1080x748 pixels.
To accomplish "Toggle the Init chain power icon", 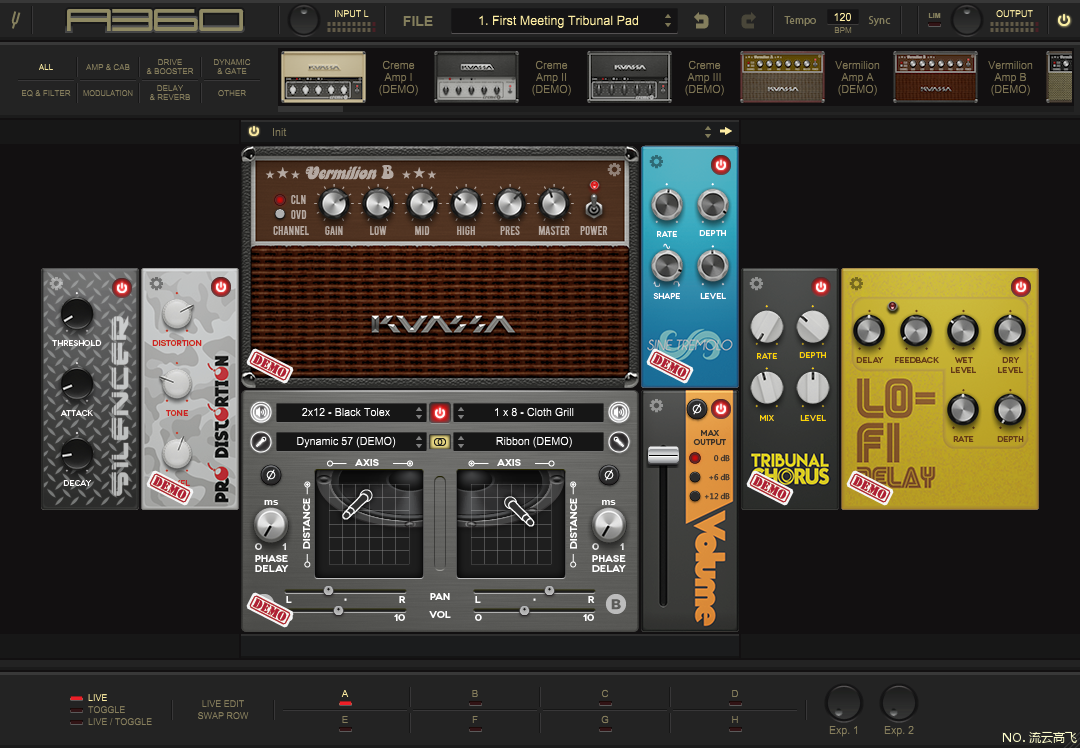I will click(x=254, y=131).
